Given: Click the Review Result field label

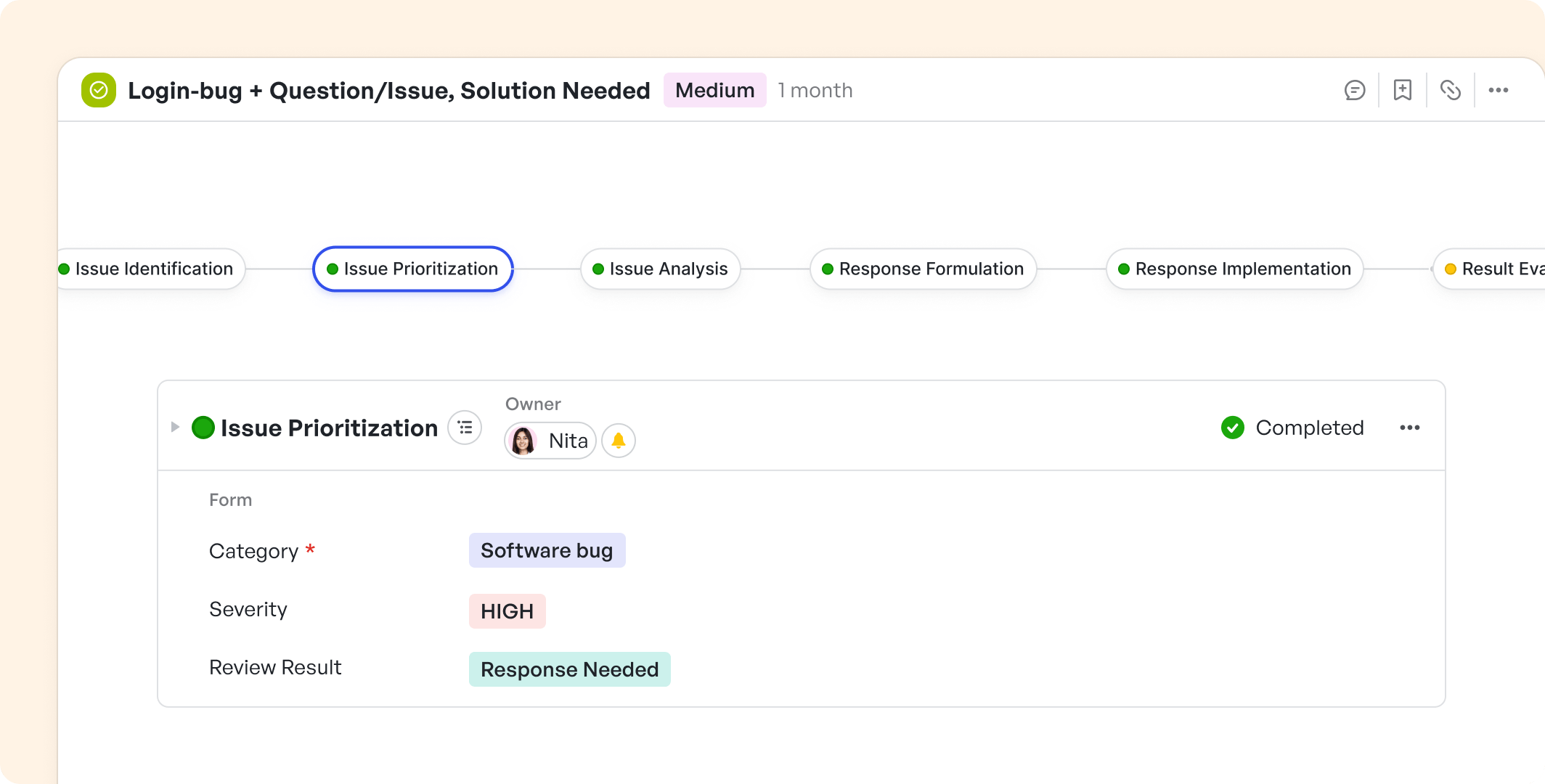Looking at the screenshot, I should tap(275, 667).
